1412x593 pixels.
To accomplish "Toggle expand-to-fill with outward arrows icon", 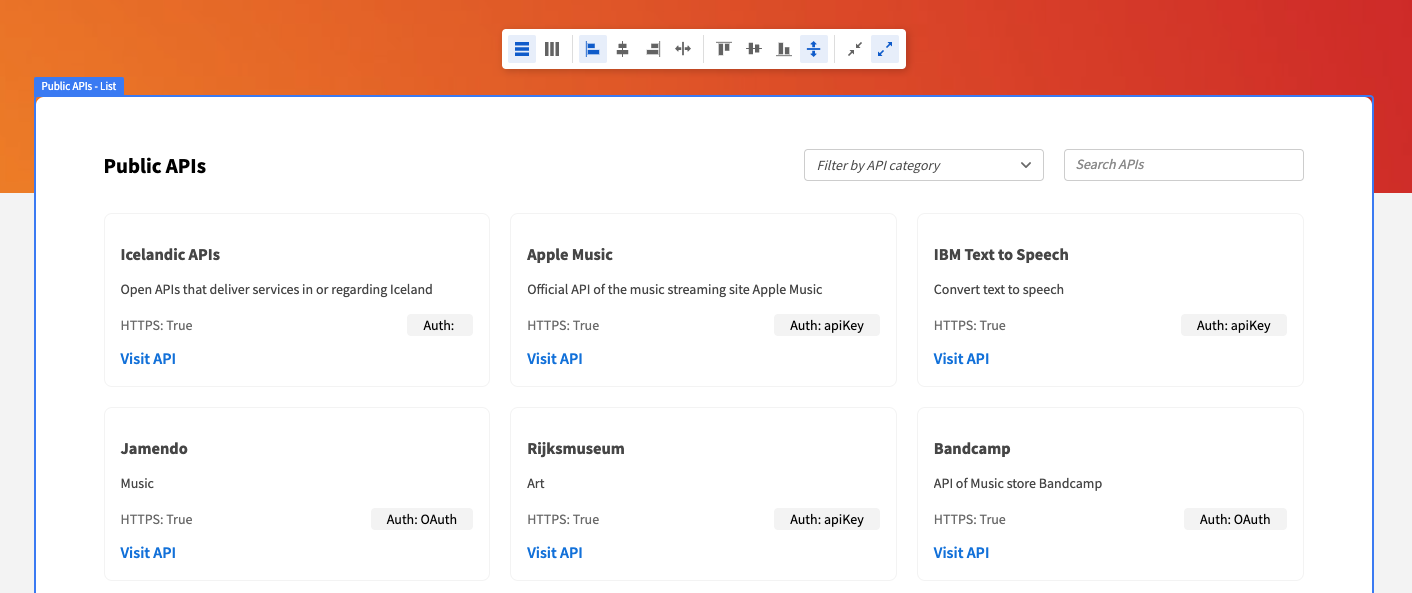I will click(884, 48).
